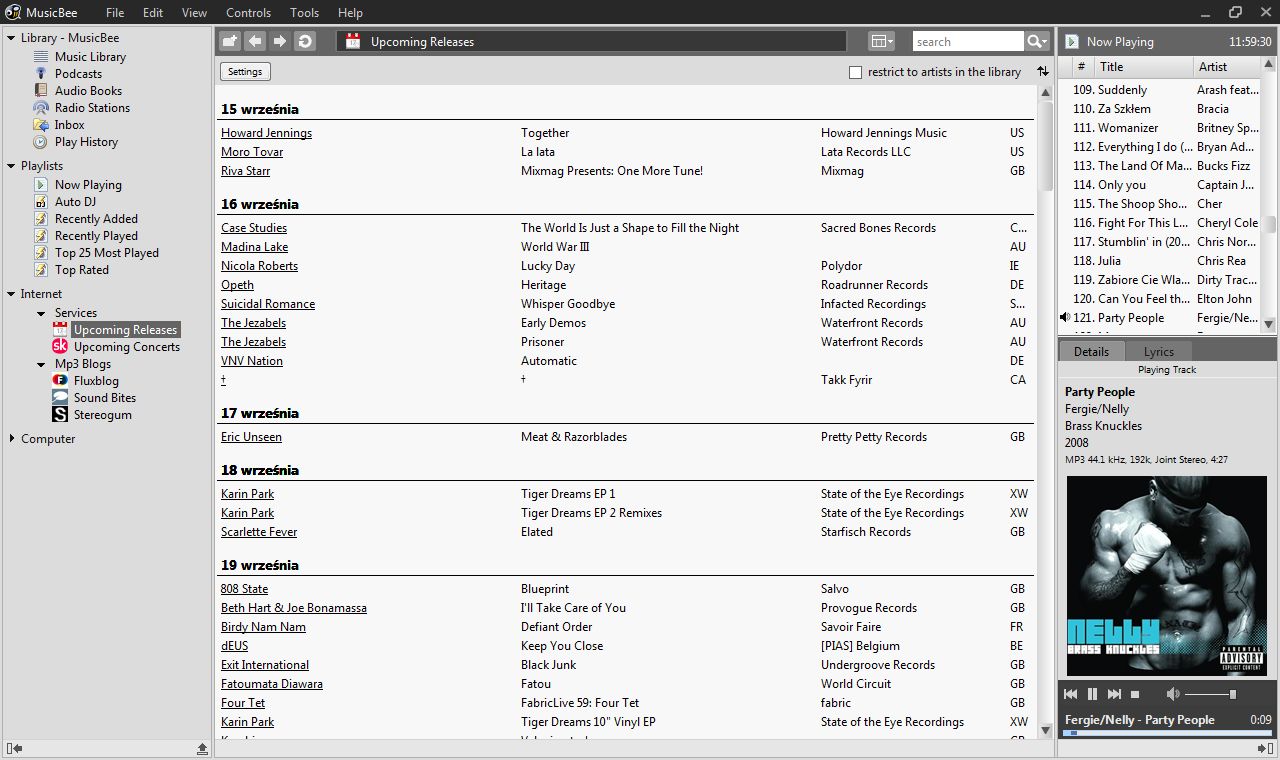Click the track progress seek bar
1280x760 pixels.
pos(1167,733)
